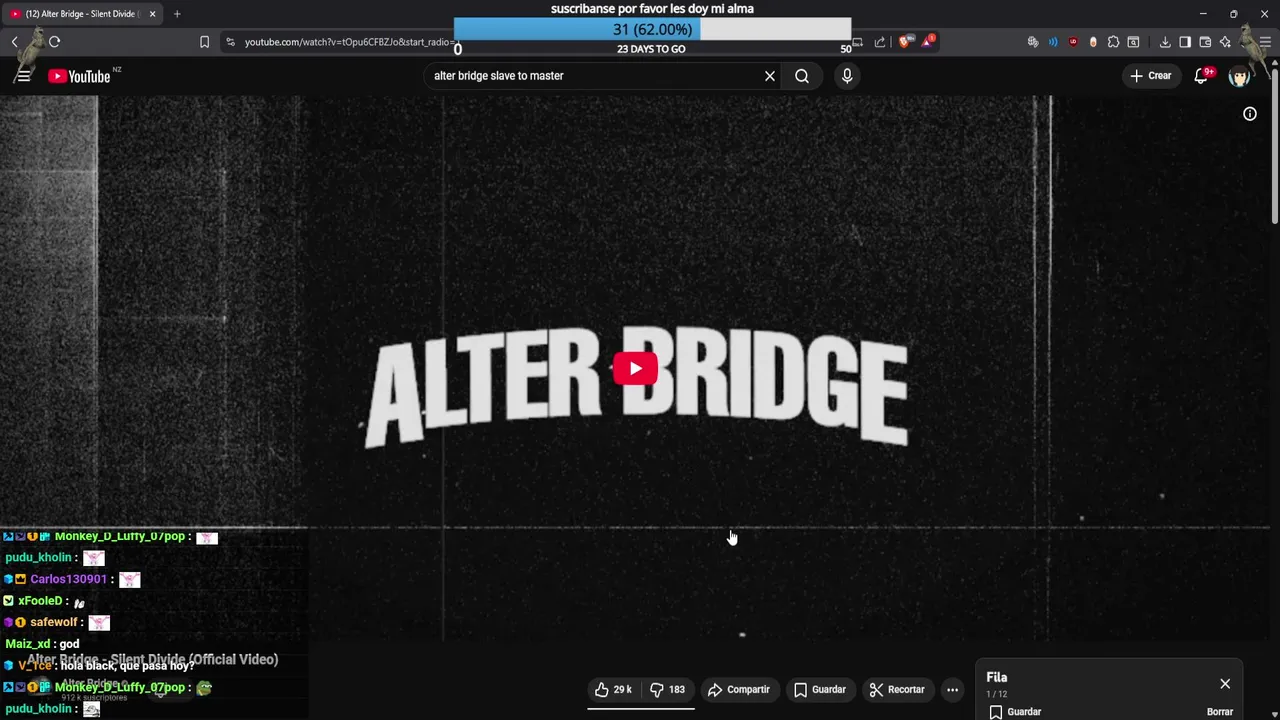Click Borrar in the queue panel
Image resolution: width=1280 pixels, height=720 pixels.
click(x=1220, y=712)
